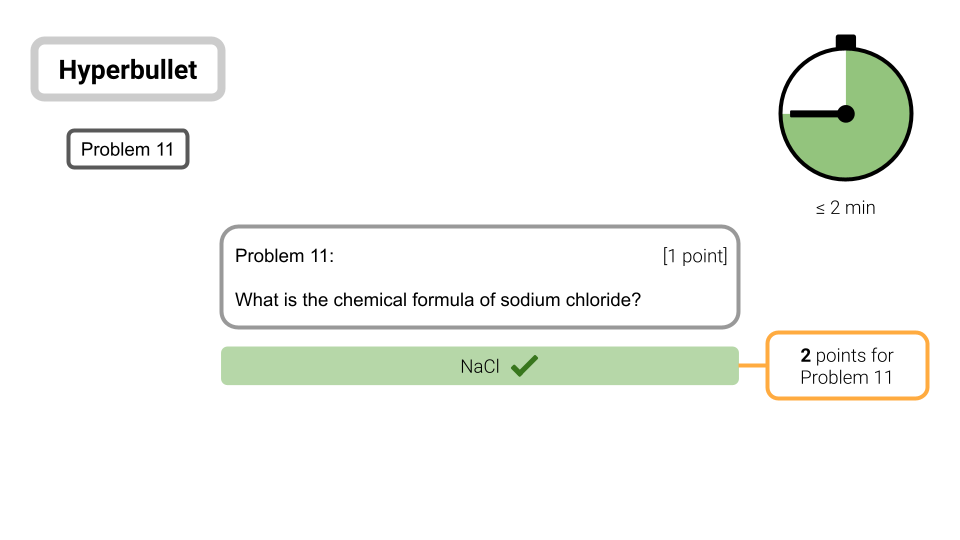This screenshot has width=960, height=540.
Task: Click the '2 points for Problem 11' callout
Action: (x=847, y=366)
